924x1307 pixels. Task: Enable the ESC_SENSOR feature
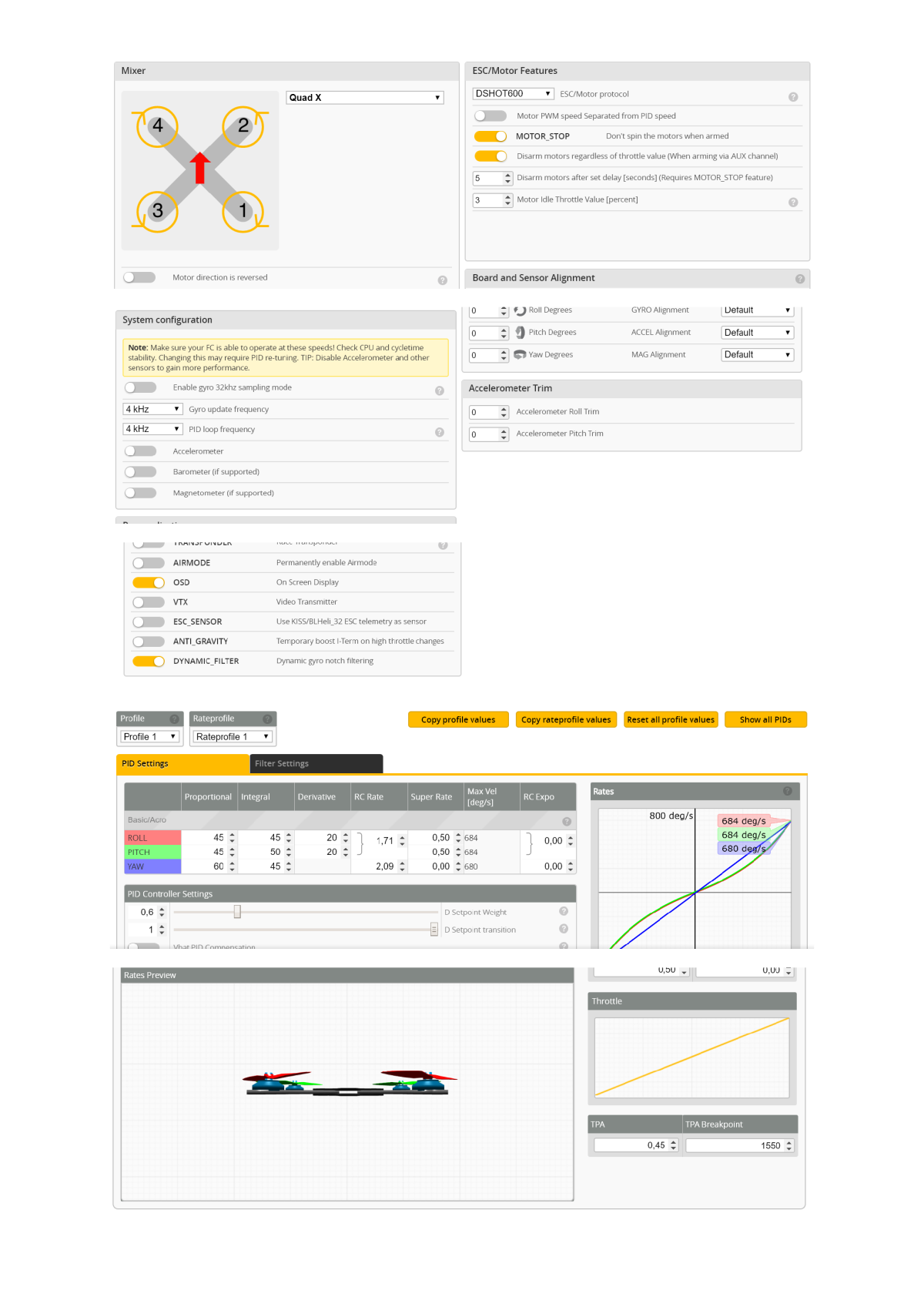pos(149,622)
